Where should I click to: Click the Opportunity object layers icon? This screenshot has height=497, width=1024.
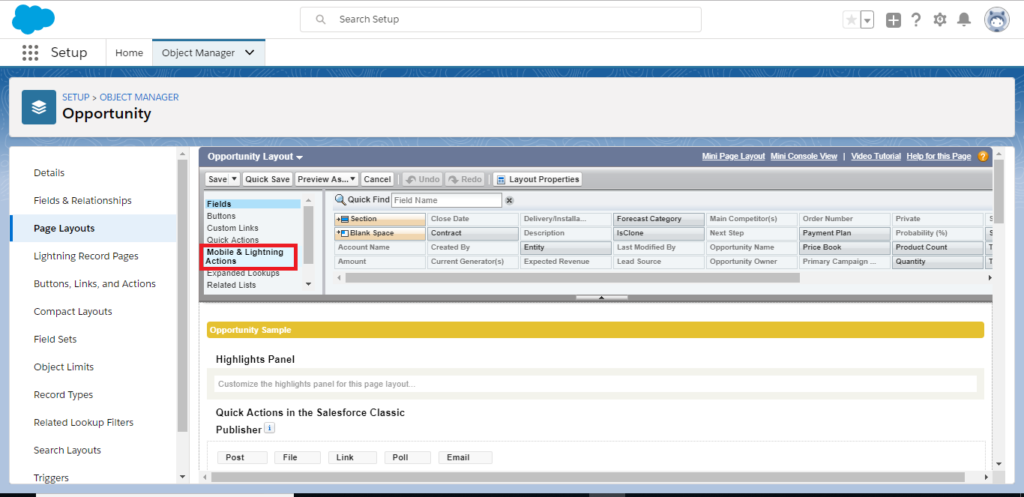coord(39,106)
